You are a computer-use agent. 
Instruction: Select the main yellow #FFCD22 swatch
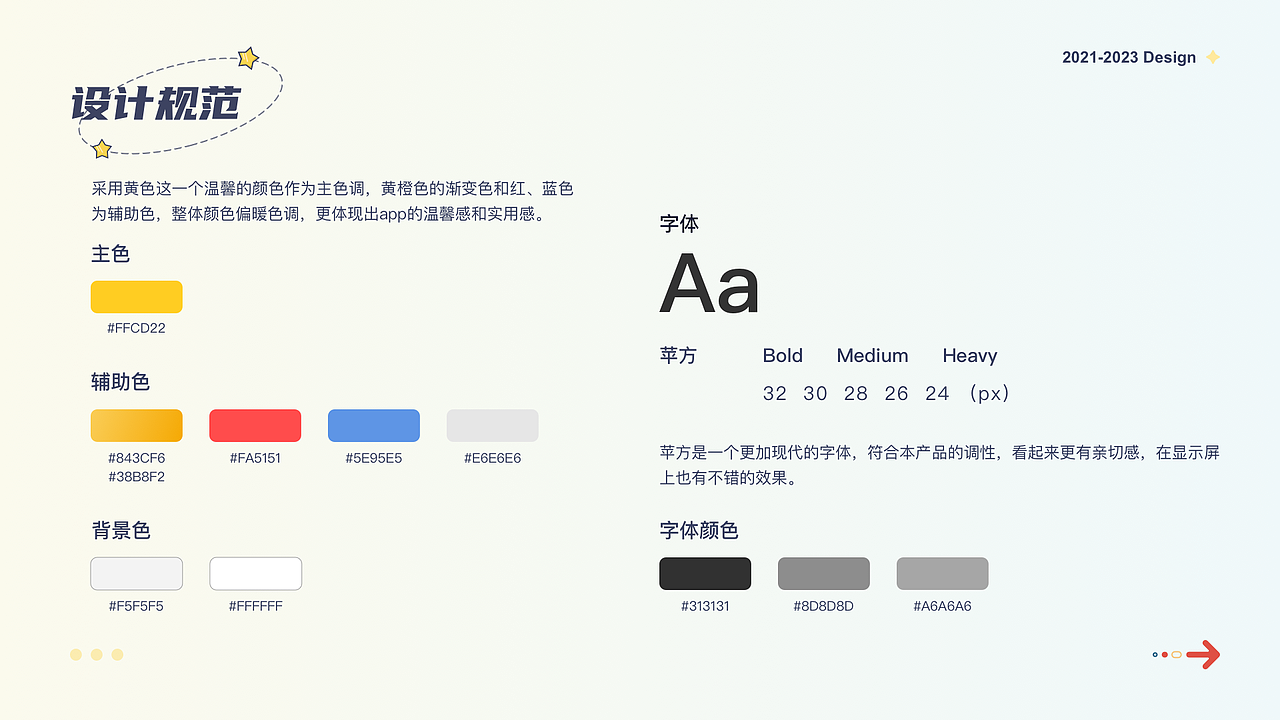pyautogui.click(x=136, y=297)
